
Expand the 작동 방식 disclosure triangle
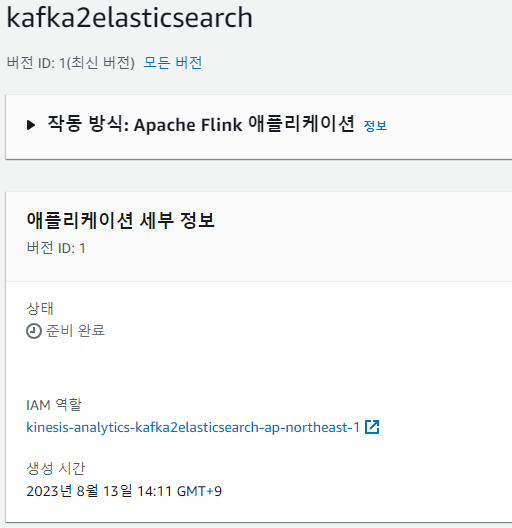(x=31, y=125)
